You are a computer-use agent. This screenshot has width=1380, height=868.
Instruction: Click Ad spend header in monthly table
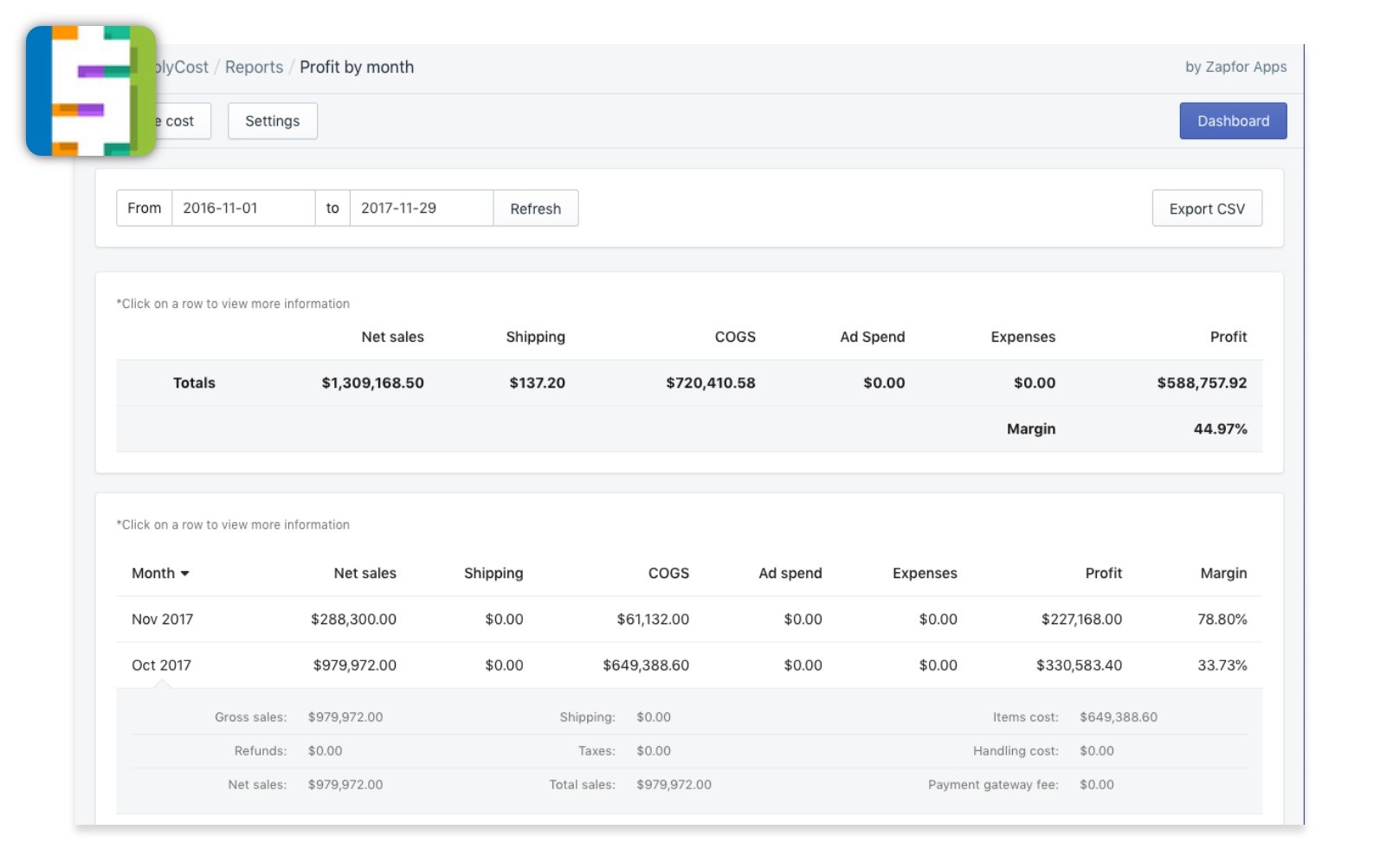pos(790,574)
